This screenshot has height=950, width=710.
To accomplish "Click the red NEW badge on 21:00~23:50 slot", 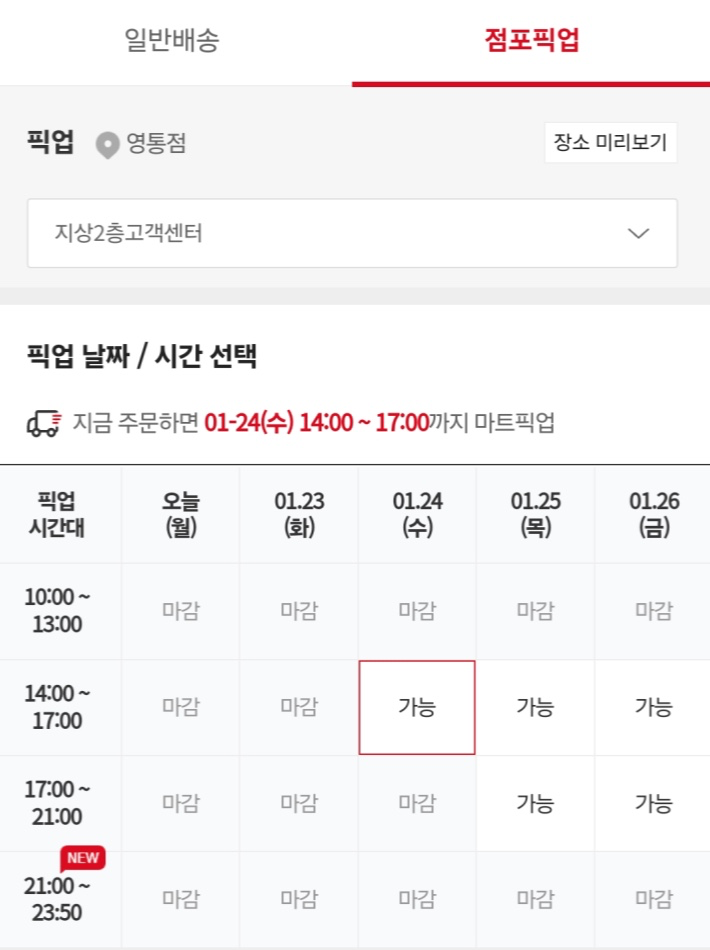I will (81, 857).
